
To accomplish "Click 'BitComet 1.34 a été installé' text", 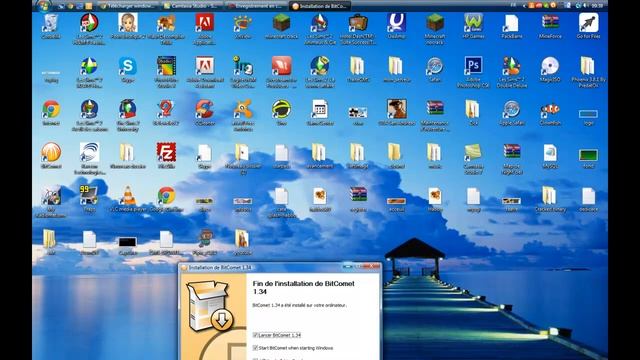I will tap(299, 305).
